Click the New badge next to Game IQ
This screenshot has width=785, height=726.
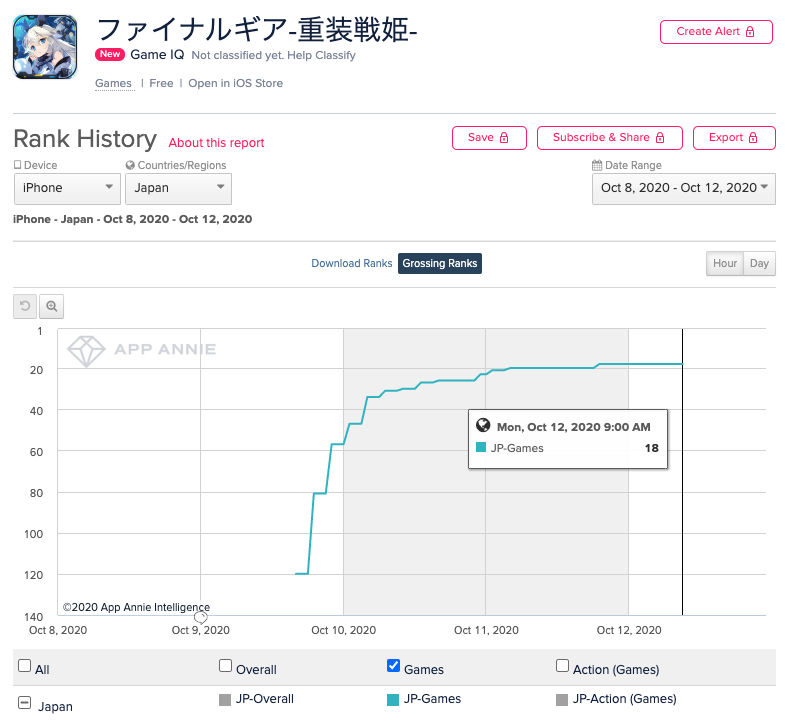(110, 54)
